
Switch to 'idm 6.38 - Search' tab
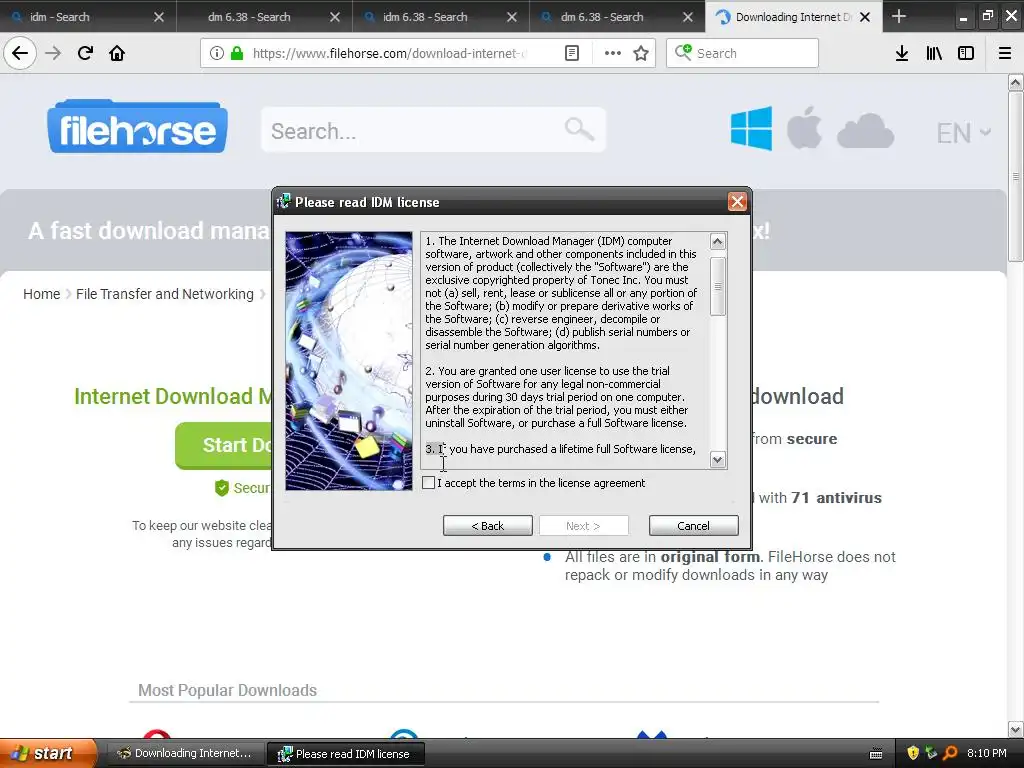pos(440,16)
